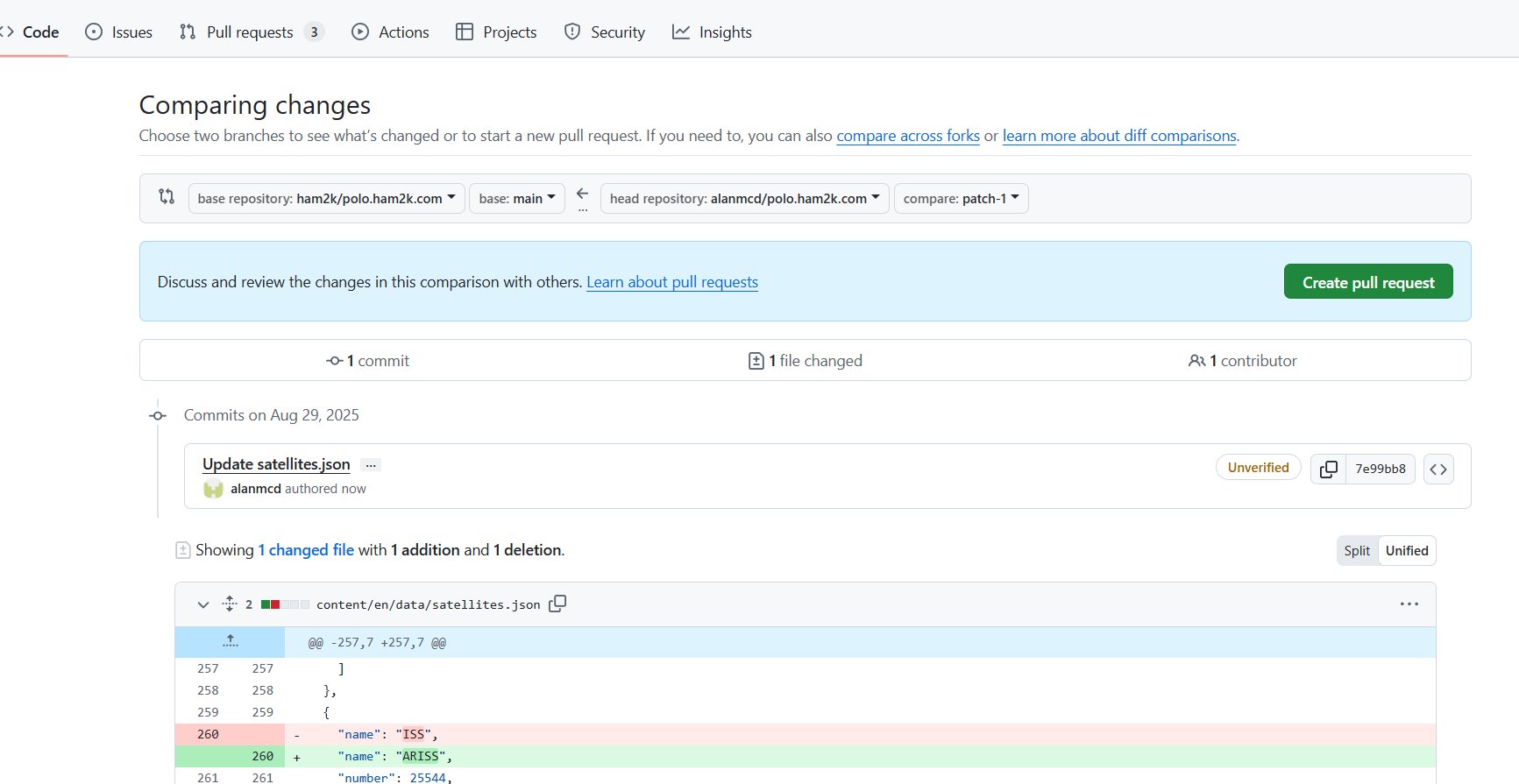Screen dimensions: 1519x784
Task: Open the Update satellites.json commit
Action: tap(276, 464)
